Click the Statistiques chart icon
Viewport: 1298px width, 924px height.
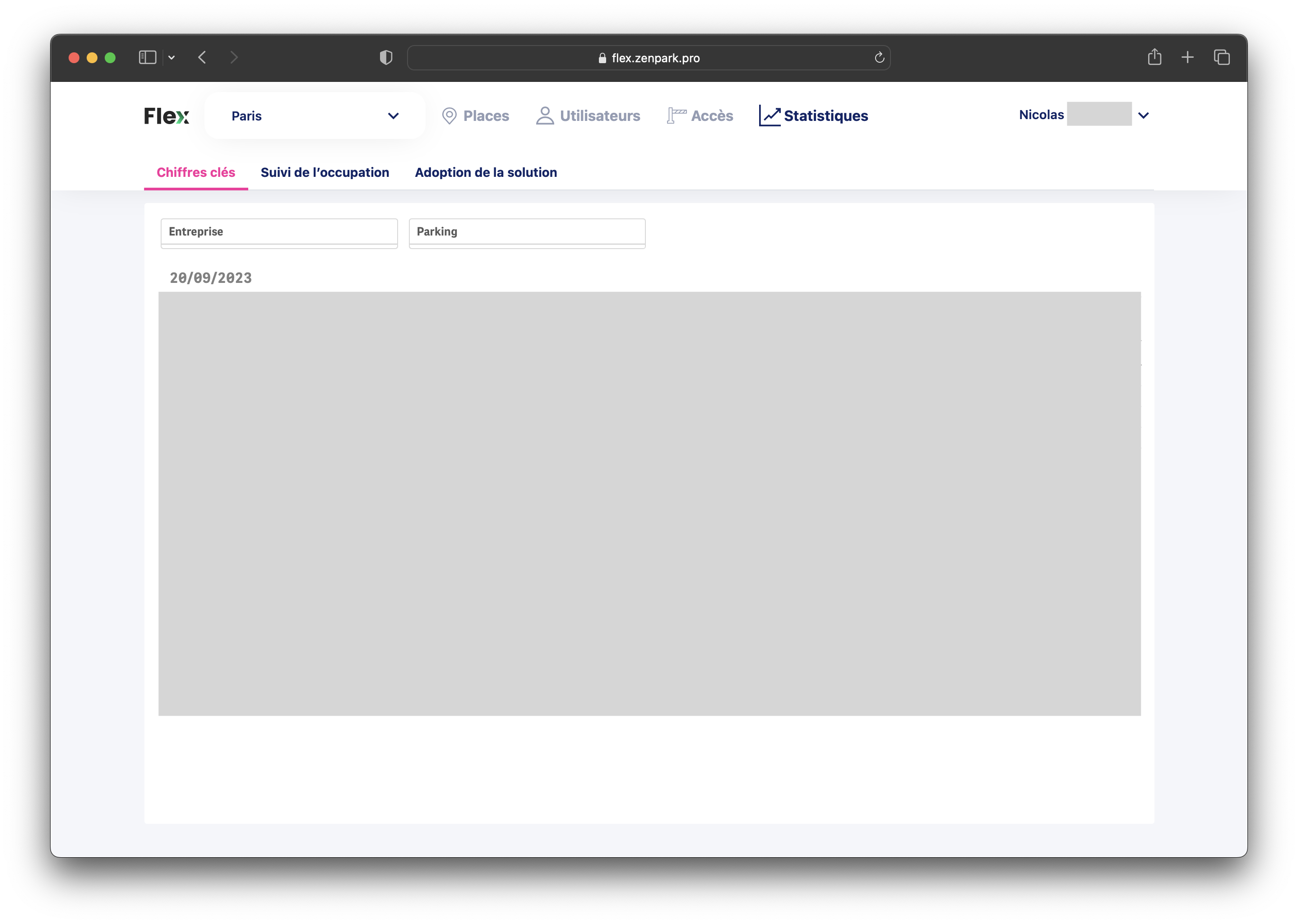[770, 115]
